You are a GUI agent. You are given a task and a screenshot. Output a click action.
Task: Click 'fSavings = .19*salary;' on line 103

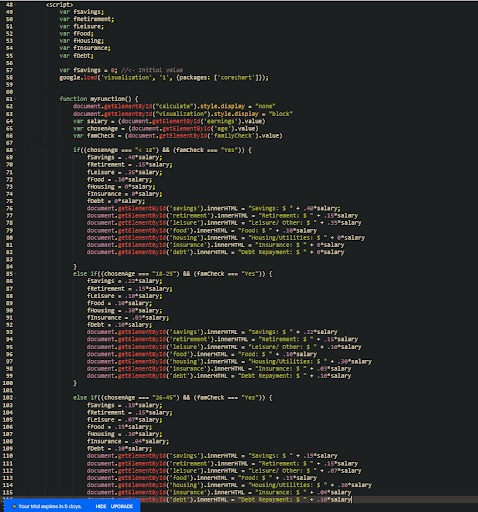coord(125,405)
